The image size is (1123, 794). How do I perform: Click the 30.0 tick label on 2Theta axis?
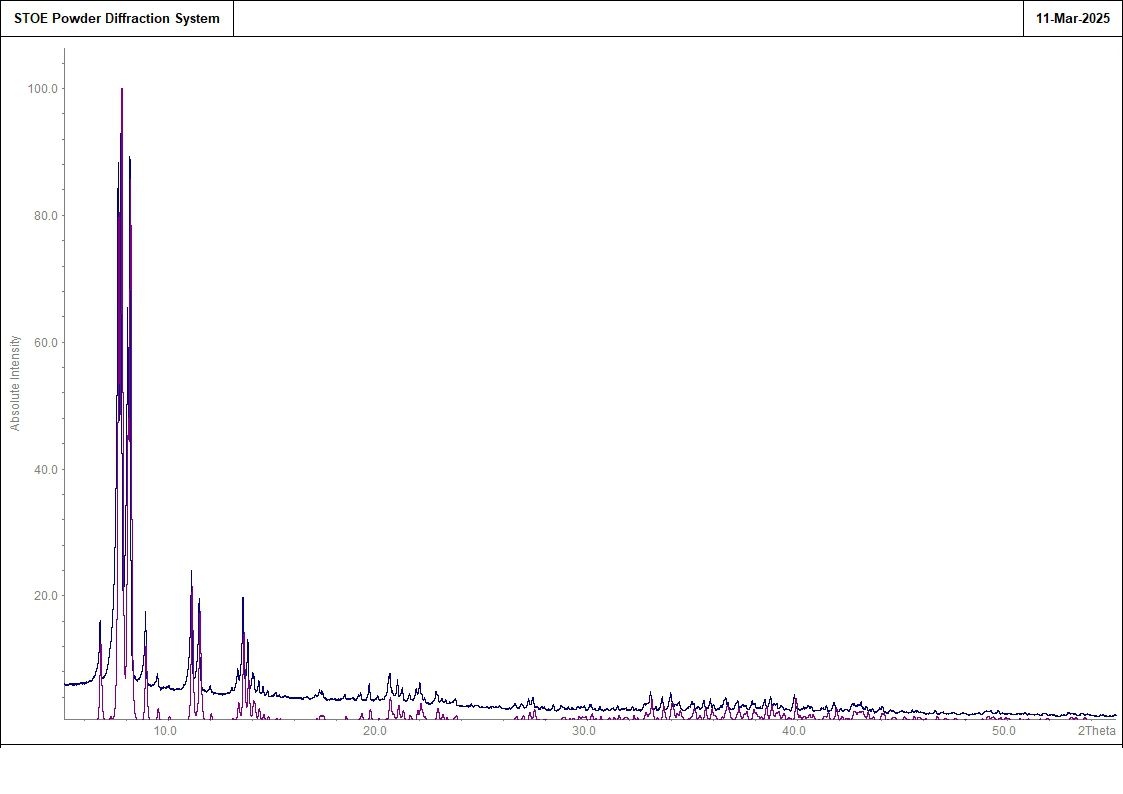(584, 731)
